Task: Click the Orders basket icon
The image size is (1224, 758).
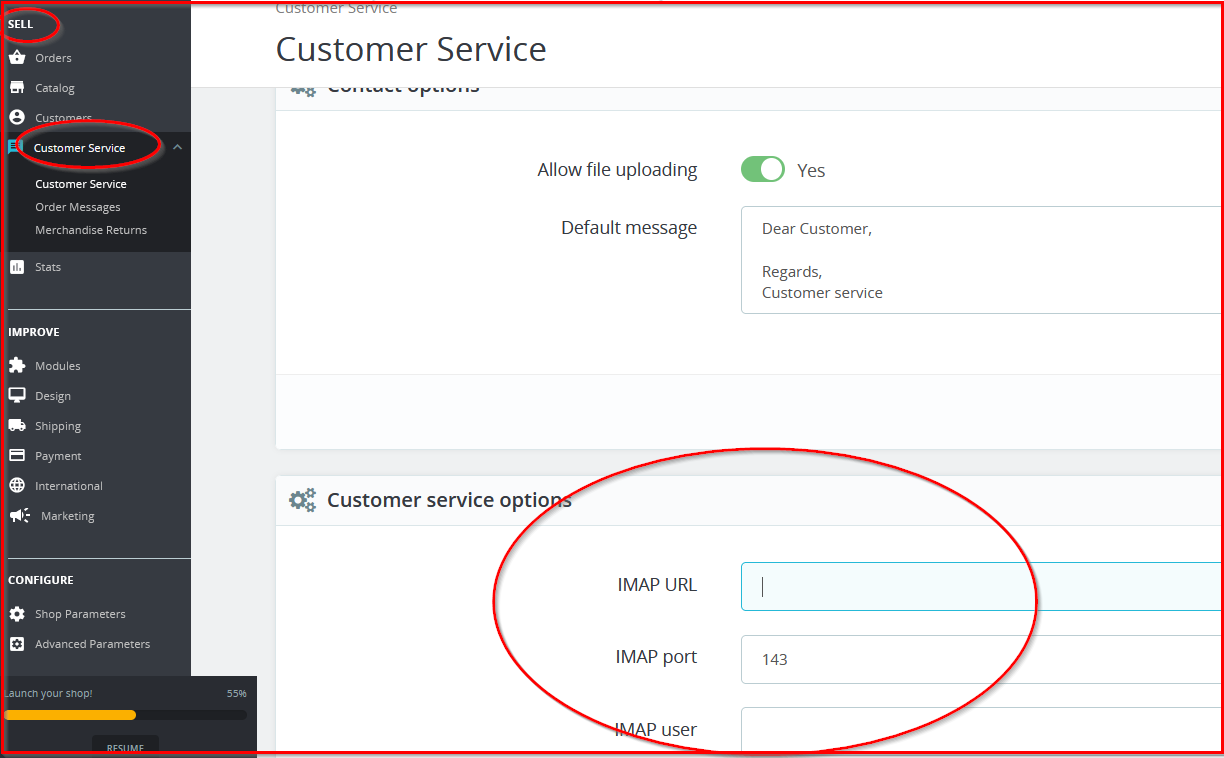Action: tap(17, 58)
